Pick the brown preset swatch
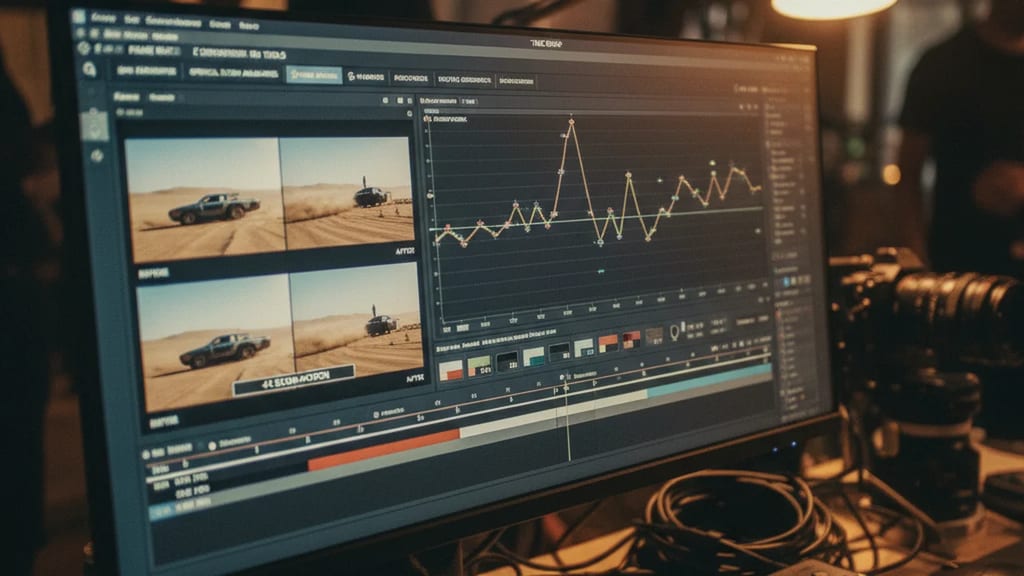Screen dimensions: 1024x576 [654, 336]
